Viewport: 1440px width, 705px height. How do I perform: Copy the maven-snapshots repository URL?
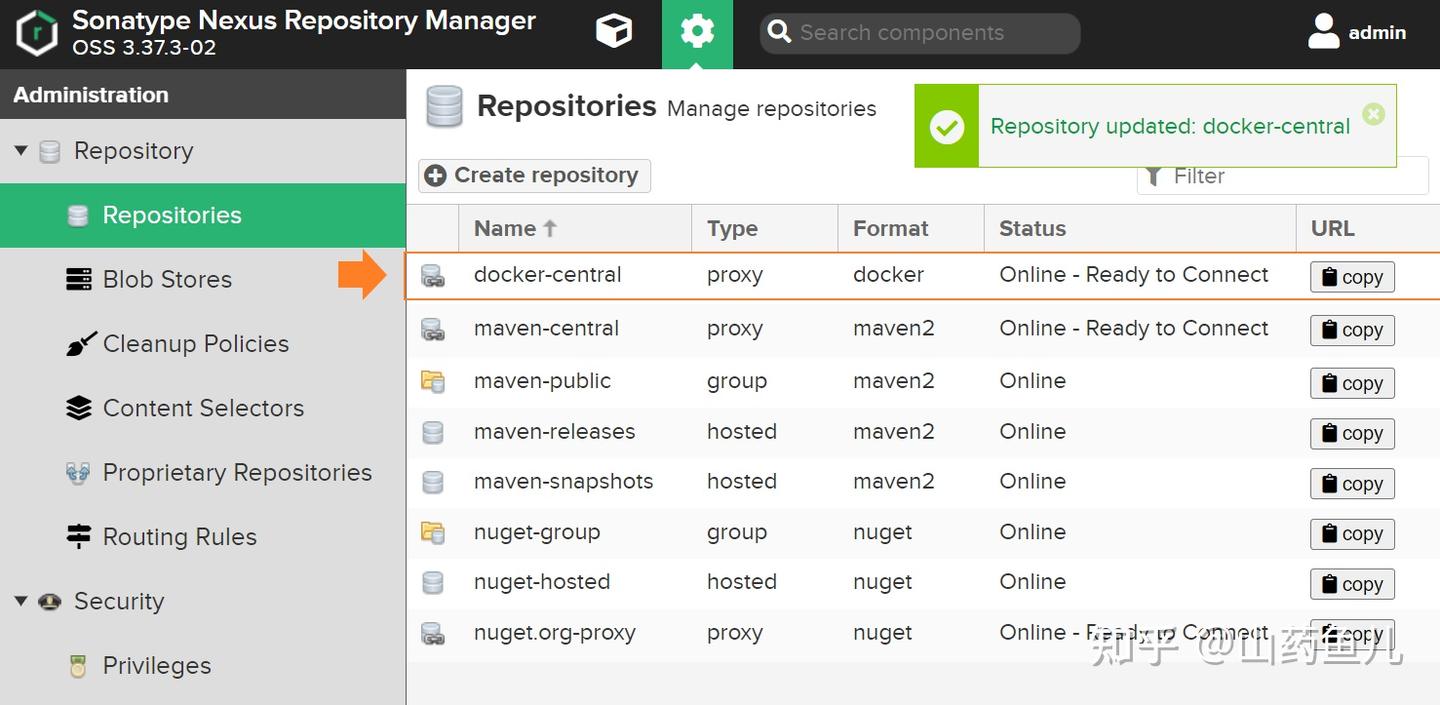pyautogui.click(x=1352, y=484)
